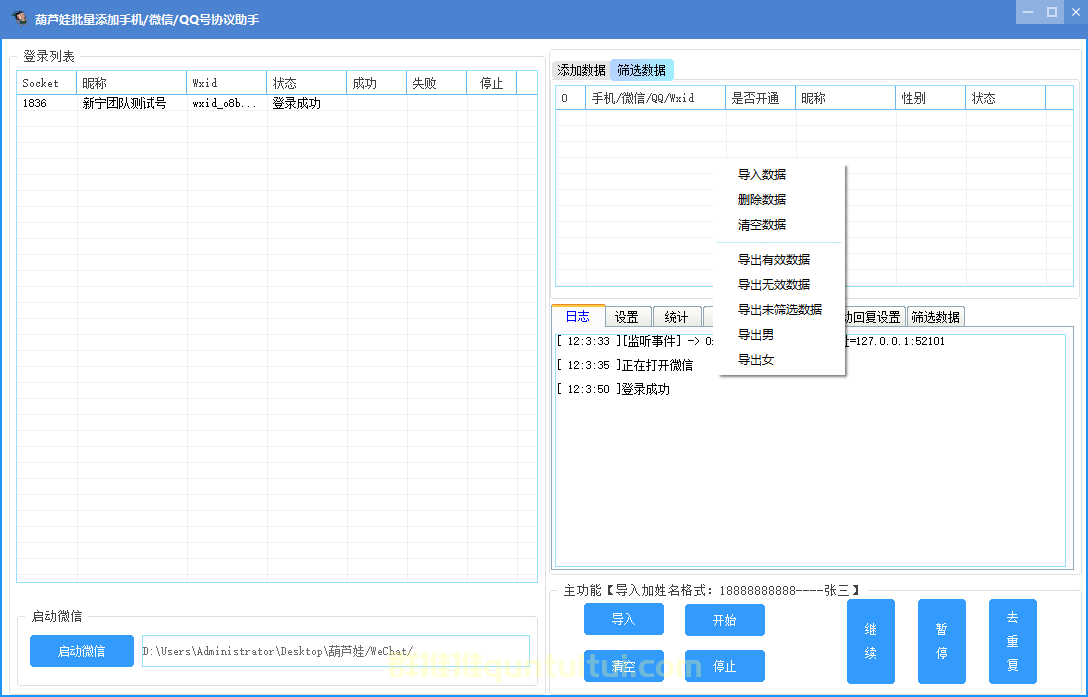Viewport: 1088px width, 697px height.
Task: Select 导出男 from the context menu
Action: tap(756, 335)
